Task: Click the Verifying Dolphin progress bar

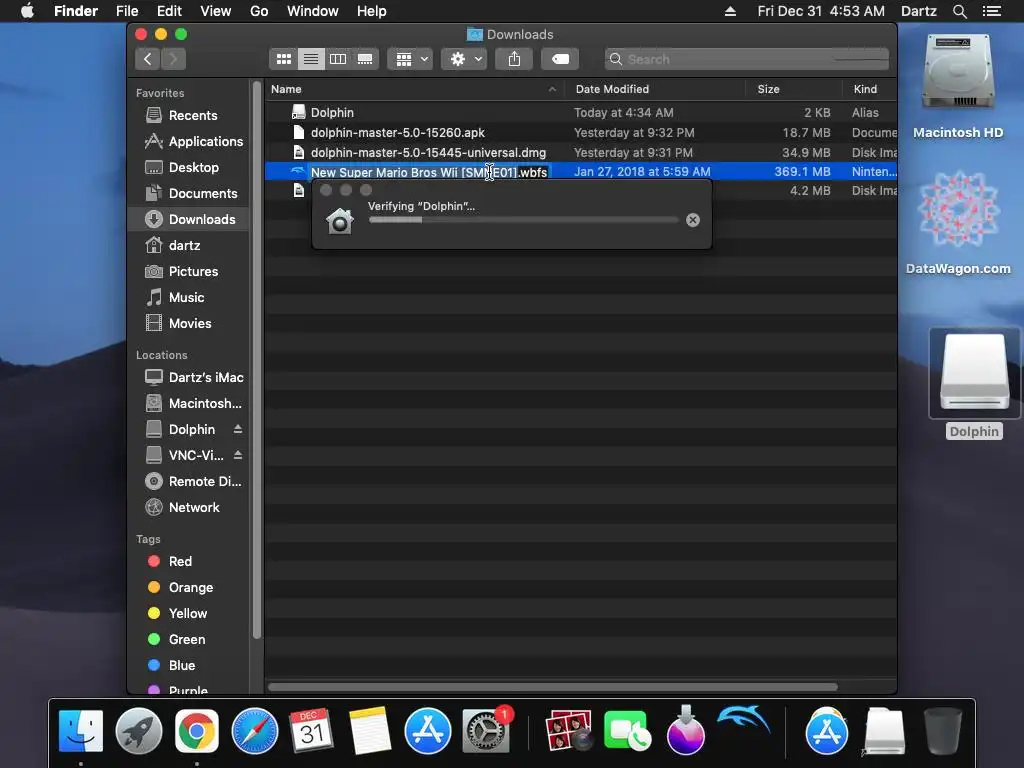Action: 523,220
